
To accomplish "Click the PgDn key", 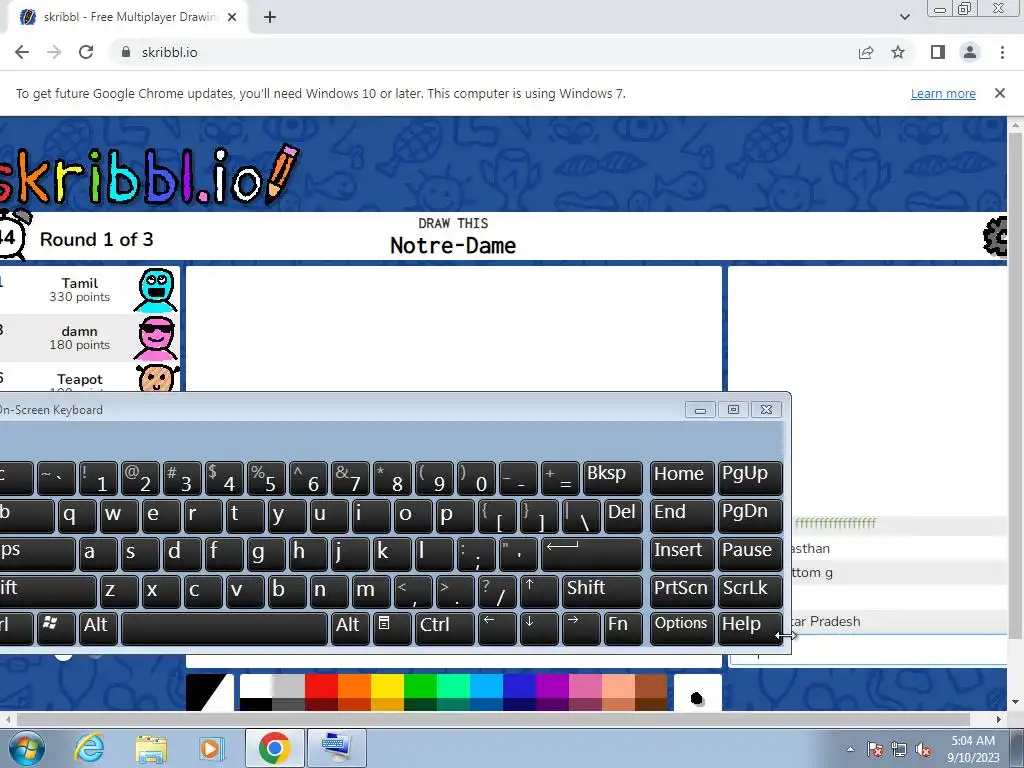I will tap(750, 515).
